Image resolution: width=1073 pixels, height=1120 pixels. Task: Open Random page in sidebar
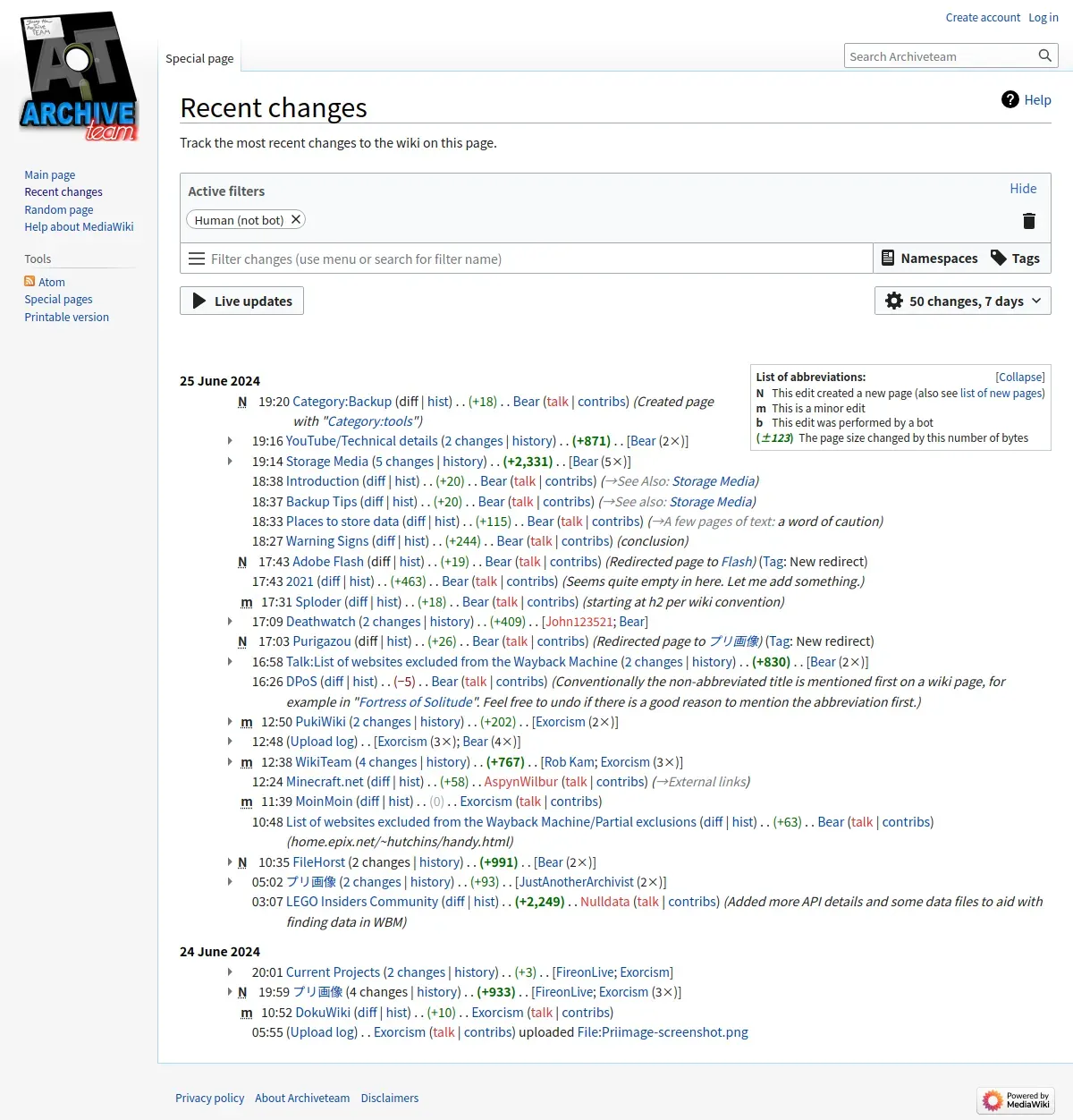tap(59, 209)
